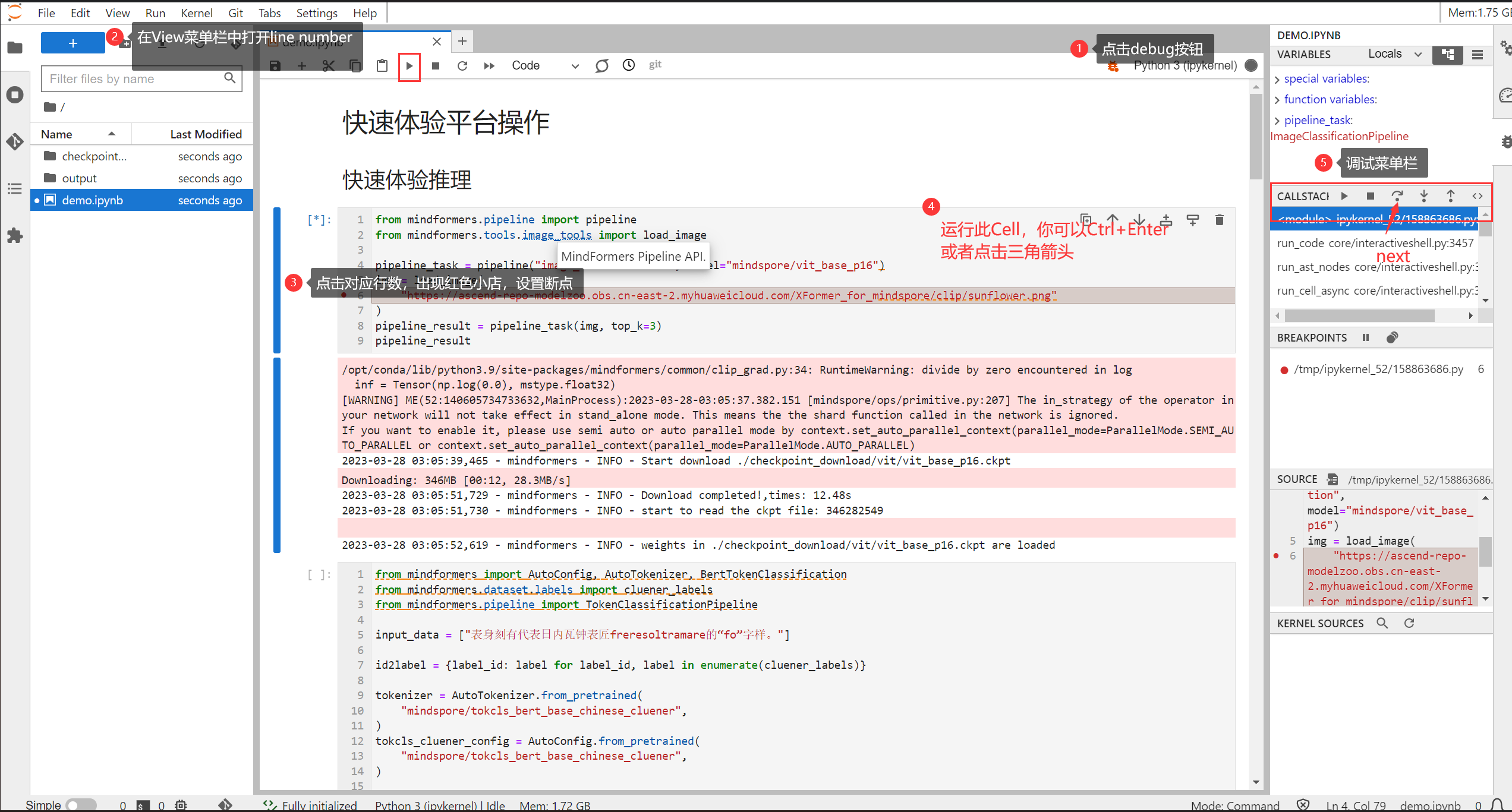Open the Git sidebar panel icon
This screenshot has height=812, width=1512.
click(15, 141)
